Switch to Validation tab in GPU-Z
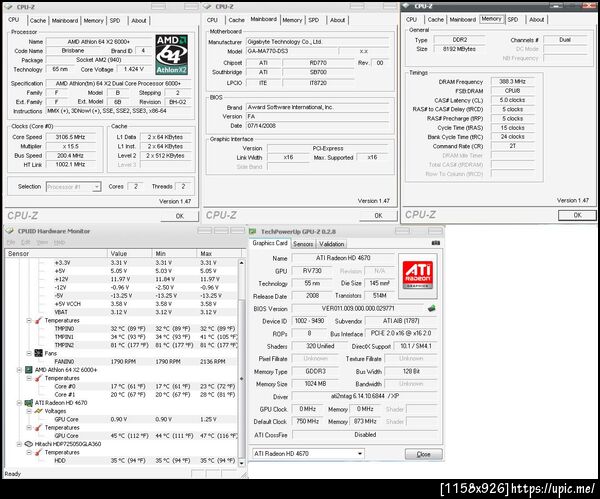The height and width of the screenshot is (499, 600). [332, 244]
